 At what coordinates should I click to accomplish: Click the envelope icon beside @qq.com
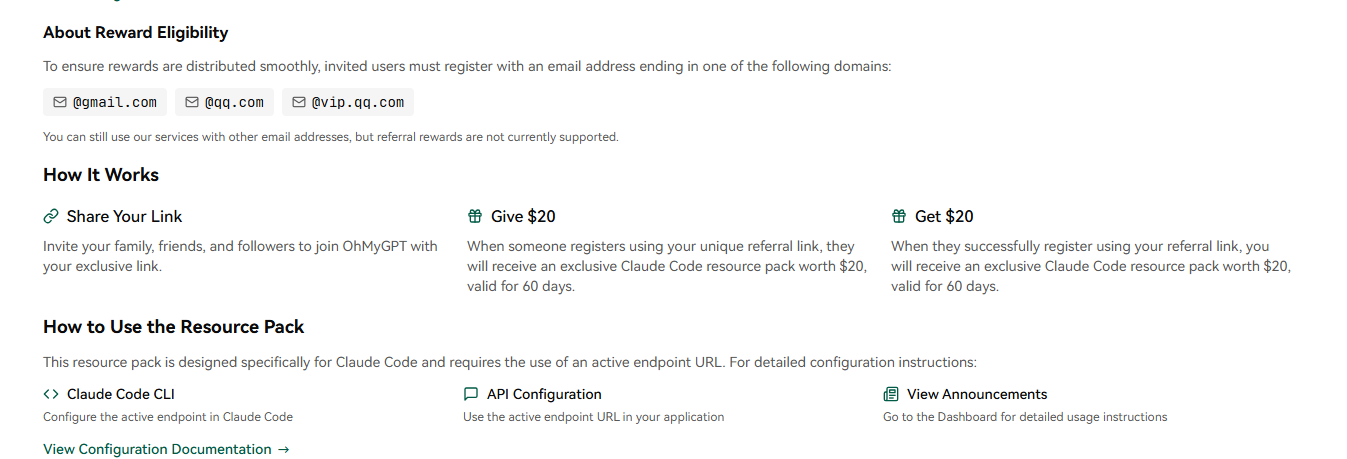[192, 102]
